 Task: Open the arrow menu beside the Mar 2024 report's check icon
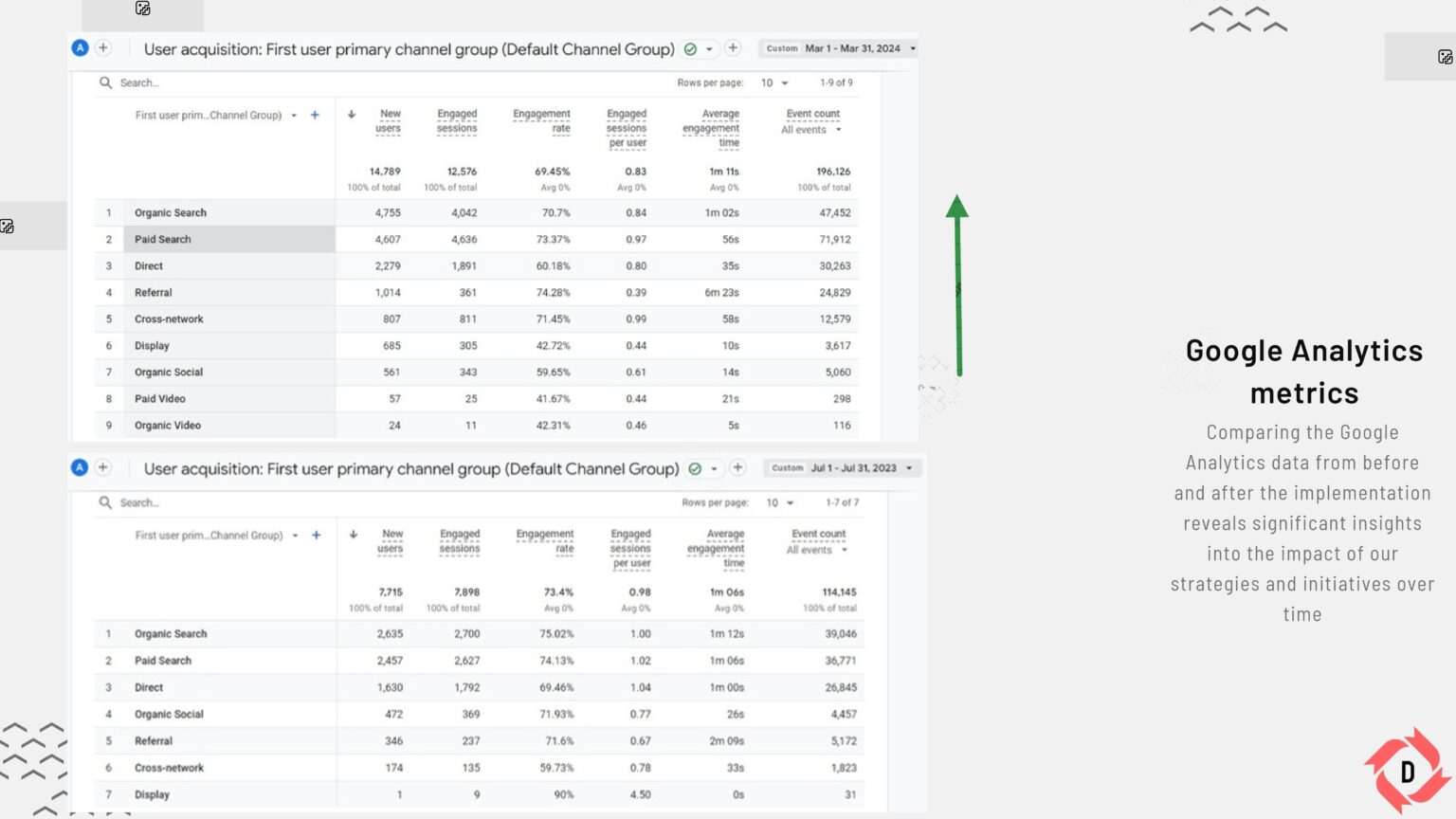click(709, 49)
